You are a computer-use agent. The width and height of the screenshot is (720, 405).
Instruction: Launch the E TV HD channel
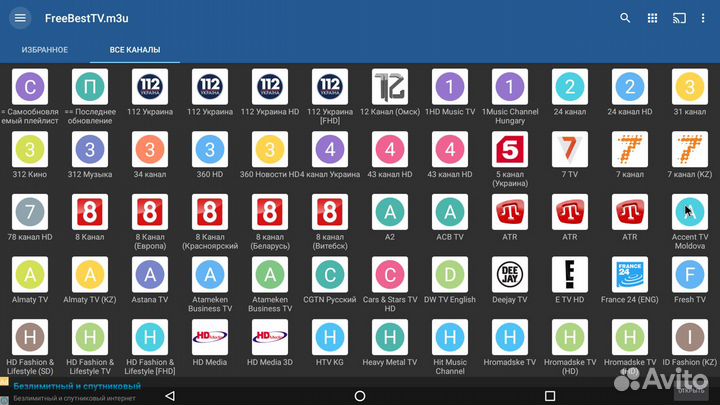(x=570, y=275)
